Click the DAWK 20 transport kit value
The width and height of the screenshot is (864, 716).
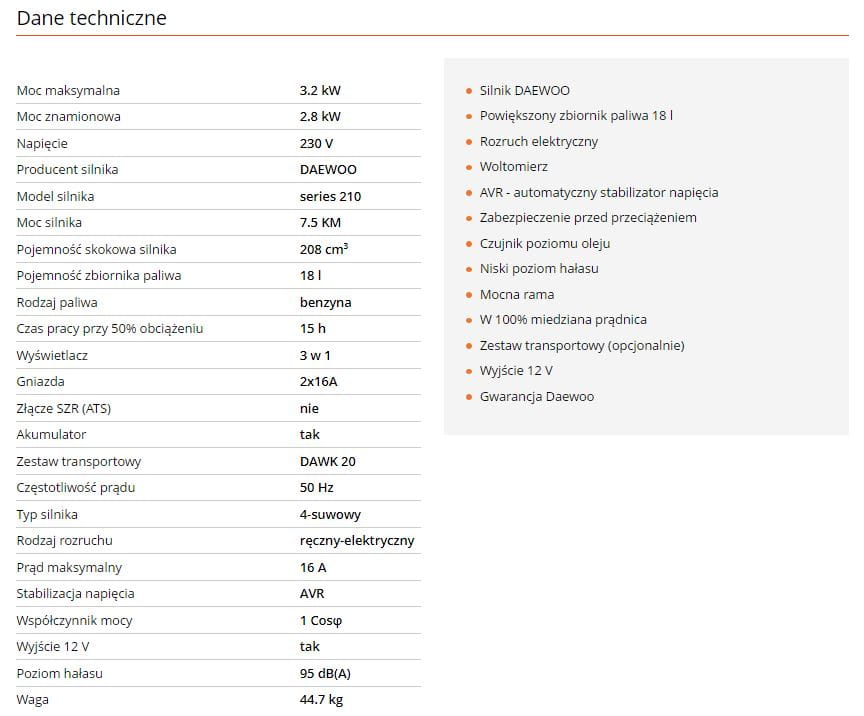(x=327, y=461)
